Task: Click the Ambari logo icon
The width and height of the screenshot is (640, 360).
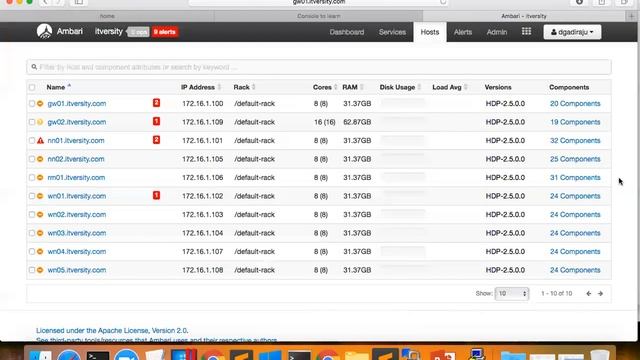Action: click(x=44, y=31)
